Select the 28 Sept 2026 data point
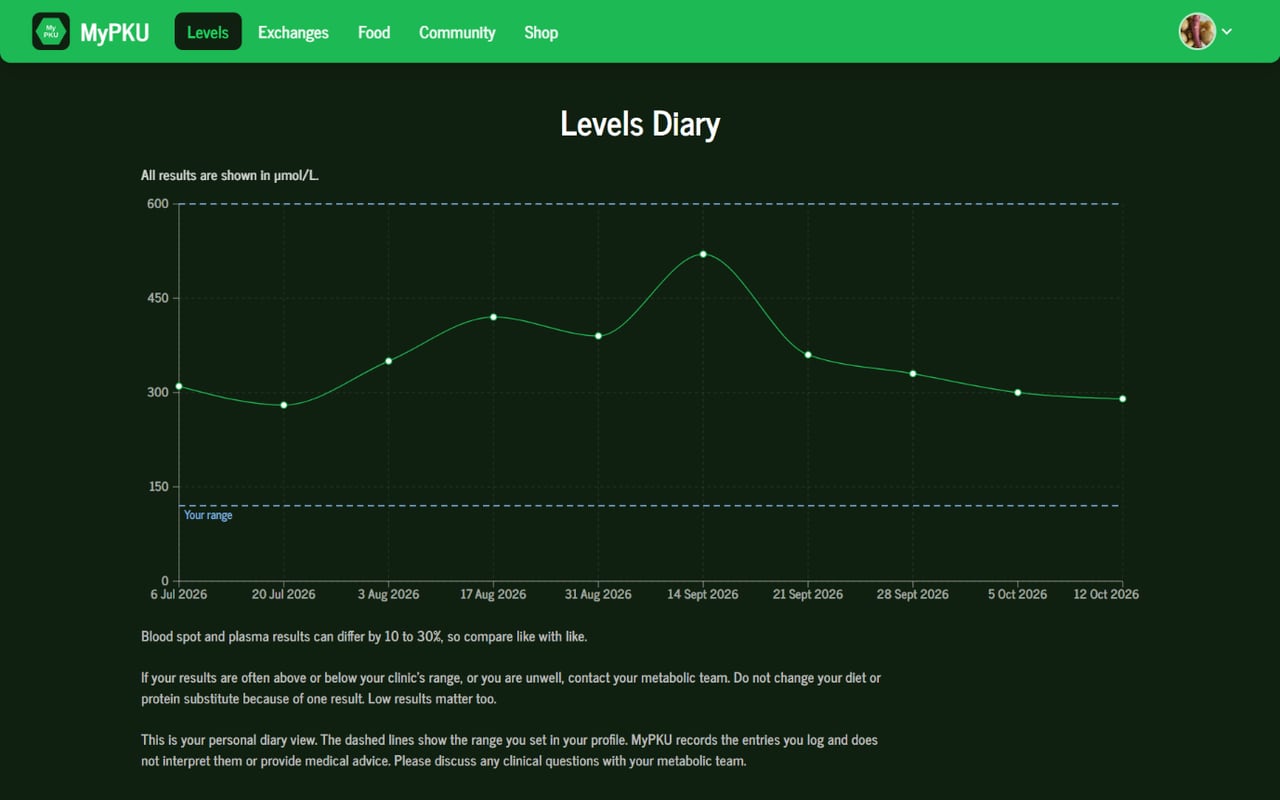The image size is (1280, 800). [913, 374]
